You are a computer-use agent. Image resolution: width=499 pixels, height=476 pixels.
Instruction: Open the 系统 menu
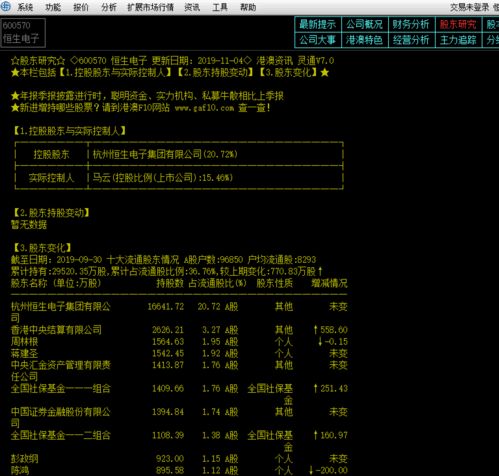point(25,7)
